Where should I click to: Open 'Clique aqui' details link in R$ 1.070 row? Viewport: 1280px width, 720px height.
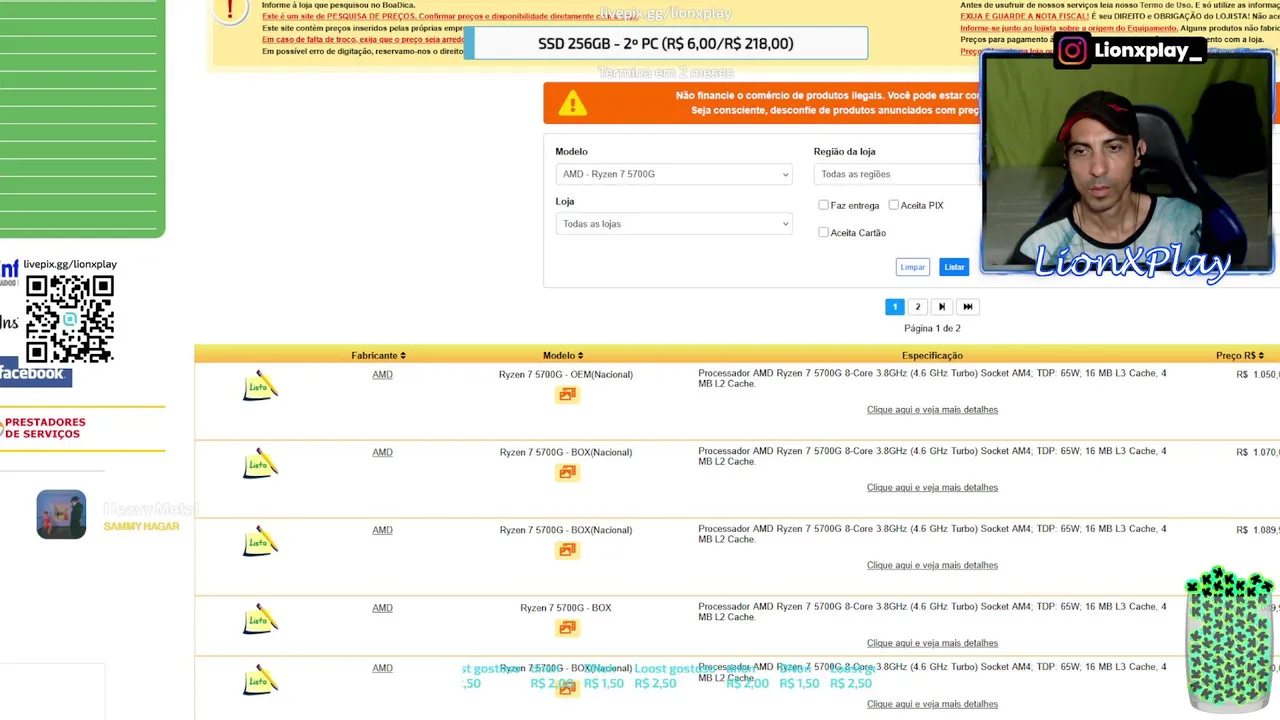(x=932, y=488)
